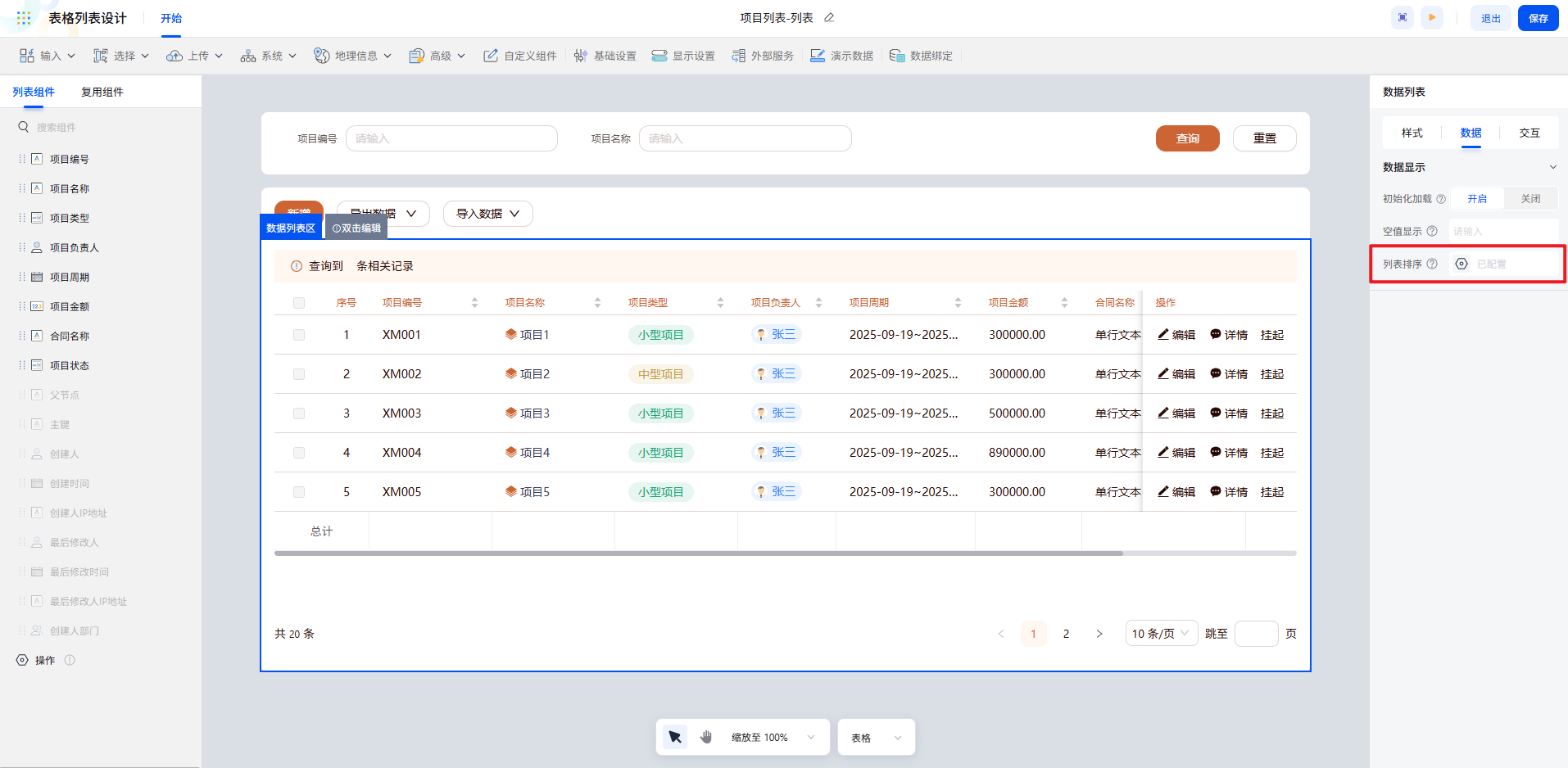The height and width of the screenshot is (768, 1568).
Task: Click the 保存 button
Action: click(1538, 18)
